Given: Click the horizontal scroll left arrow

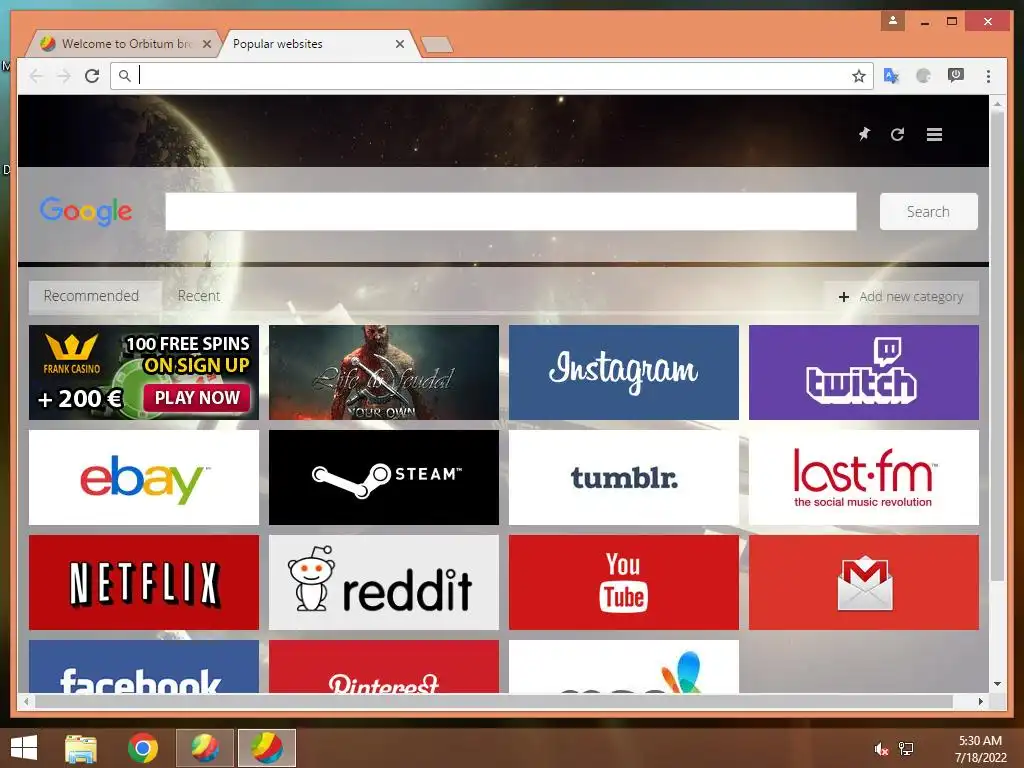Looking at the screenshot, I should (25, 701).
